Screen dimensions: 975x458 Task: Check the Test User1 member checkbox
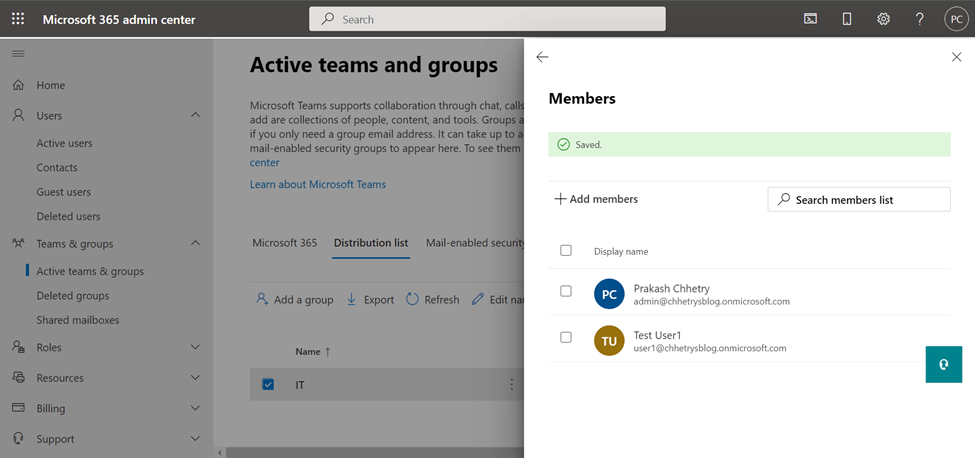(x=566, y=337)
